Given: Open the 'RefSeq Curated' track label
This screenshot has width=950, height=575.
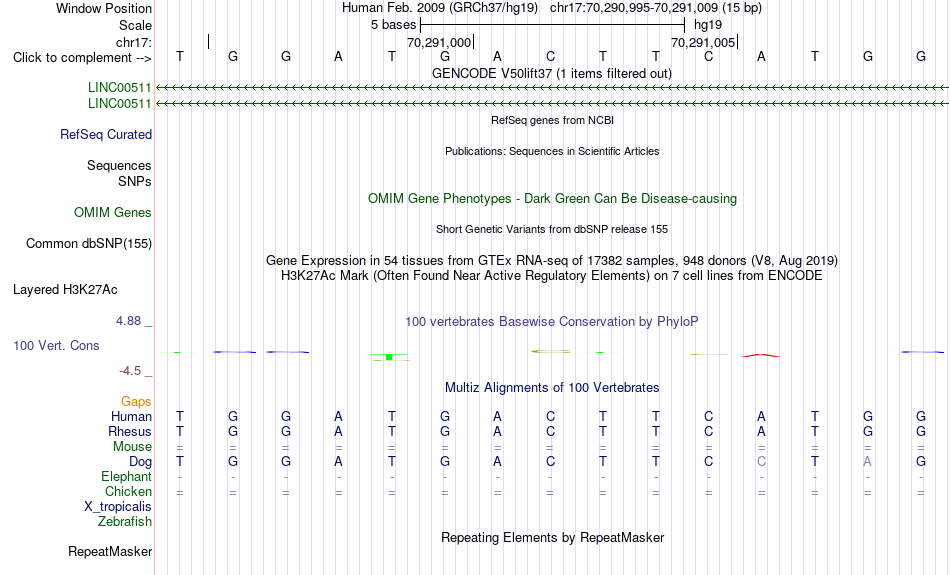Looking at the screenshot, I should pyautogui.click(x=106, y=135).
